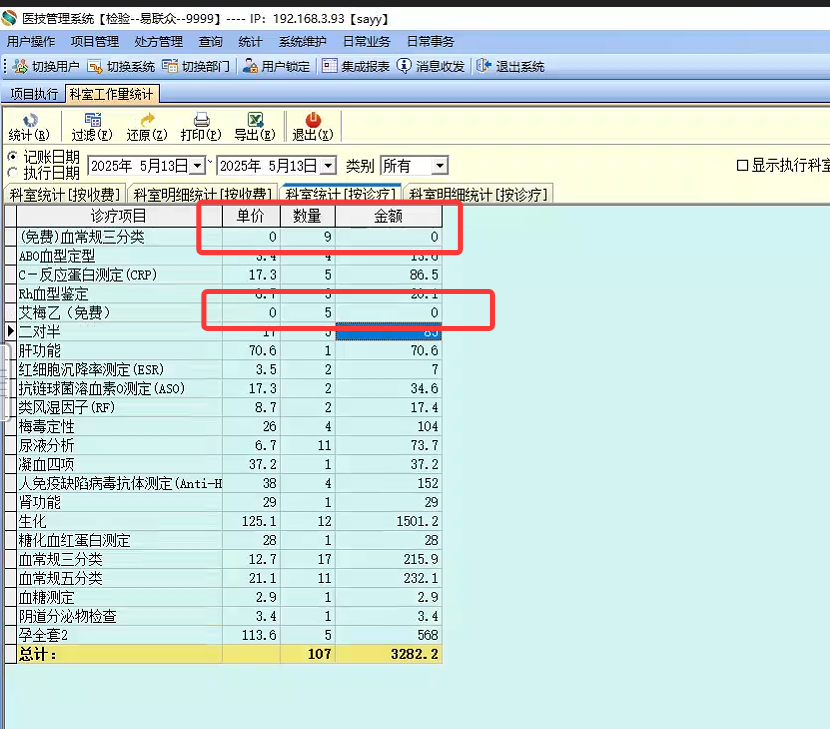The image size is (830, 729).
Task: Click the 退出系统 exit system icon
Action: (484, 66)
